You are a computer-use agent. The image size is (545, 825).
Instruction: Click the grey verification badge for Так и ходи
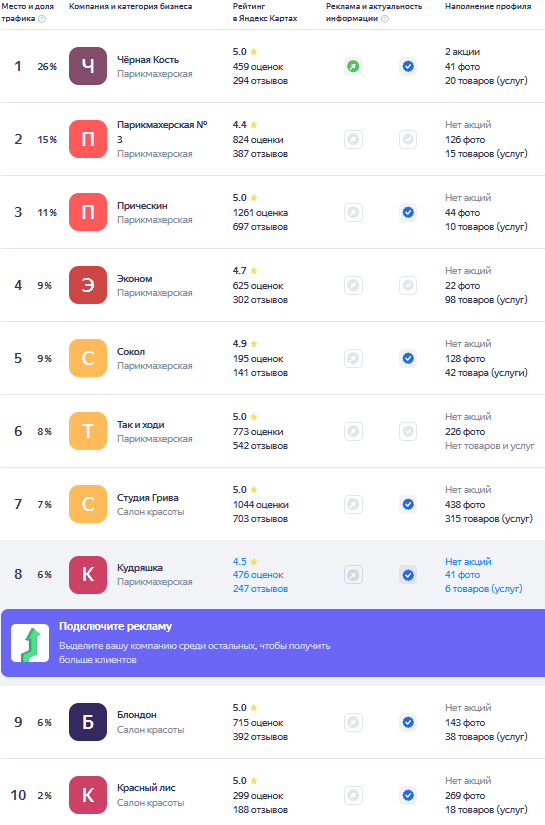[x=408, y=432]
